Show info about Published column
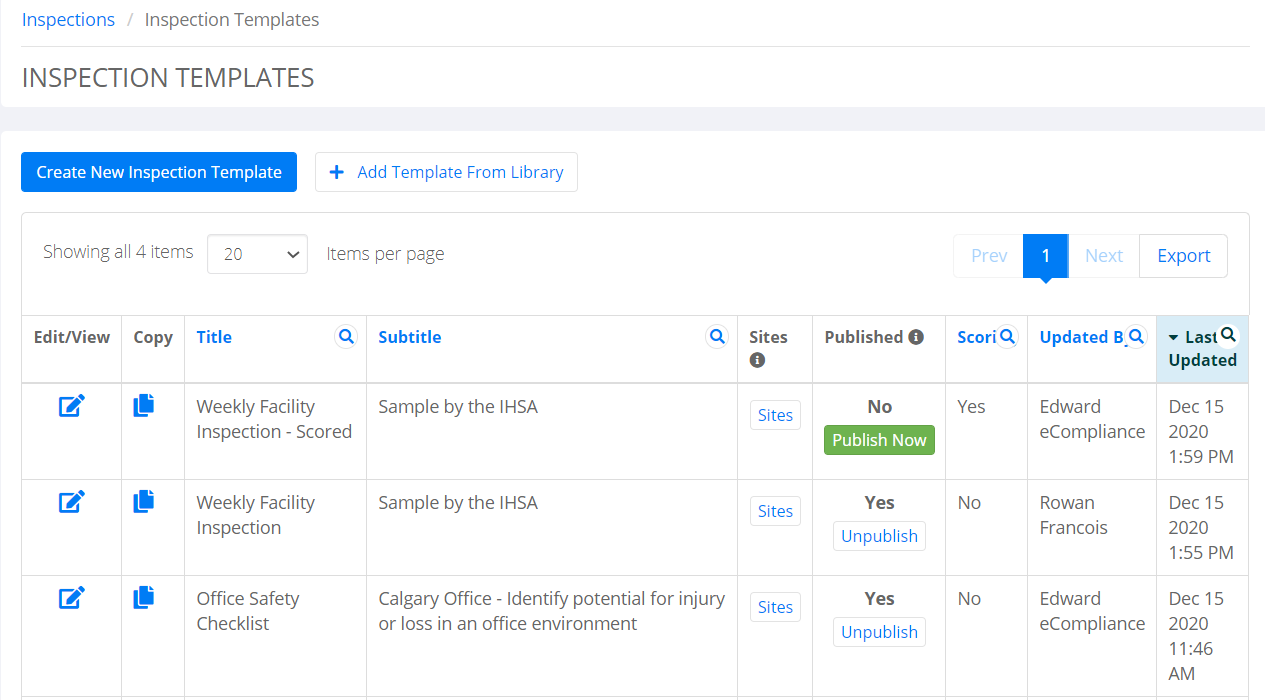The height and width of the screenshot is (700, 1265). 916,337
